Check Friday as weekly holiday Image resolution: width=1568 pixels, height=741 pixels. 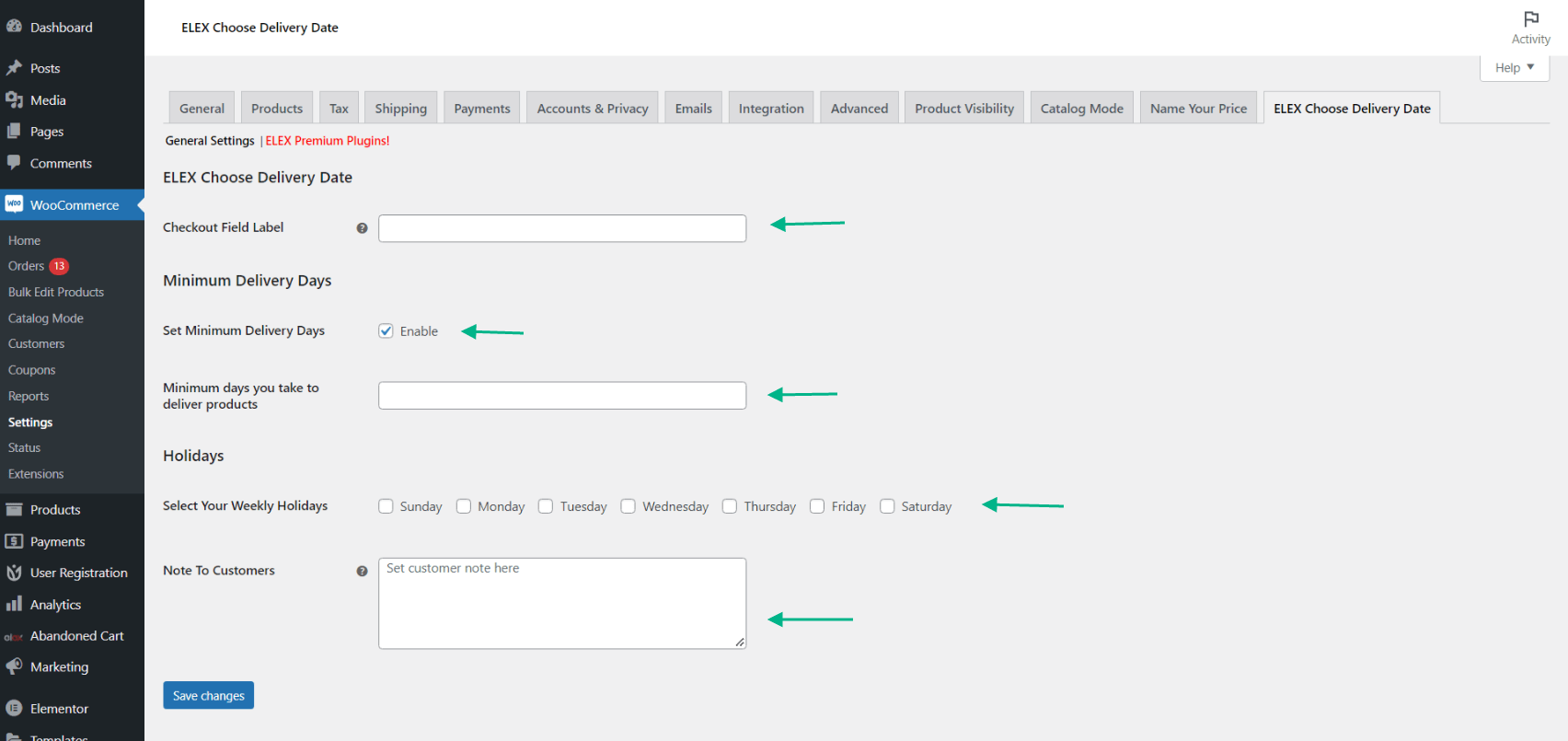(817, 506)
